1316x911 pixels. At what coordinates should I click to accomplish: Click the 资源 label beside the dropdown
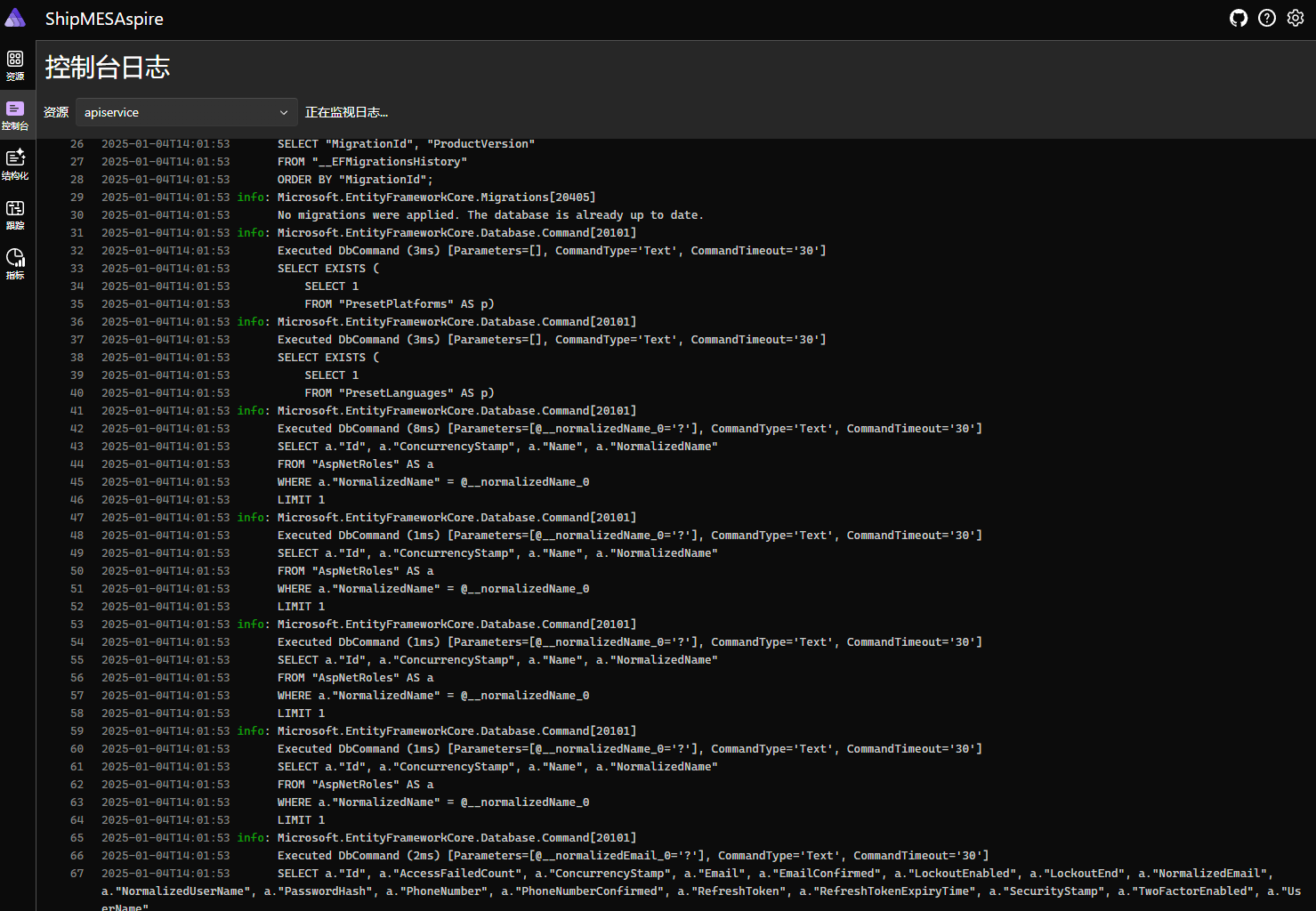pos(56,112)
